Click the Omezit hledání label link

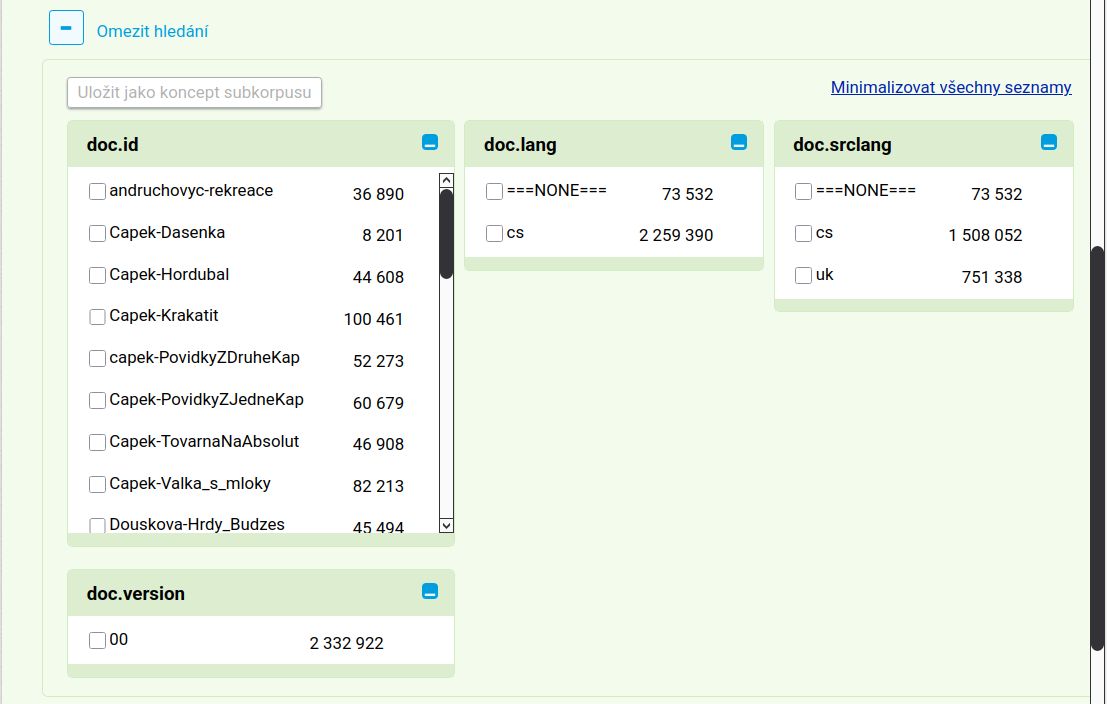tap(152, 31)
